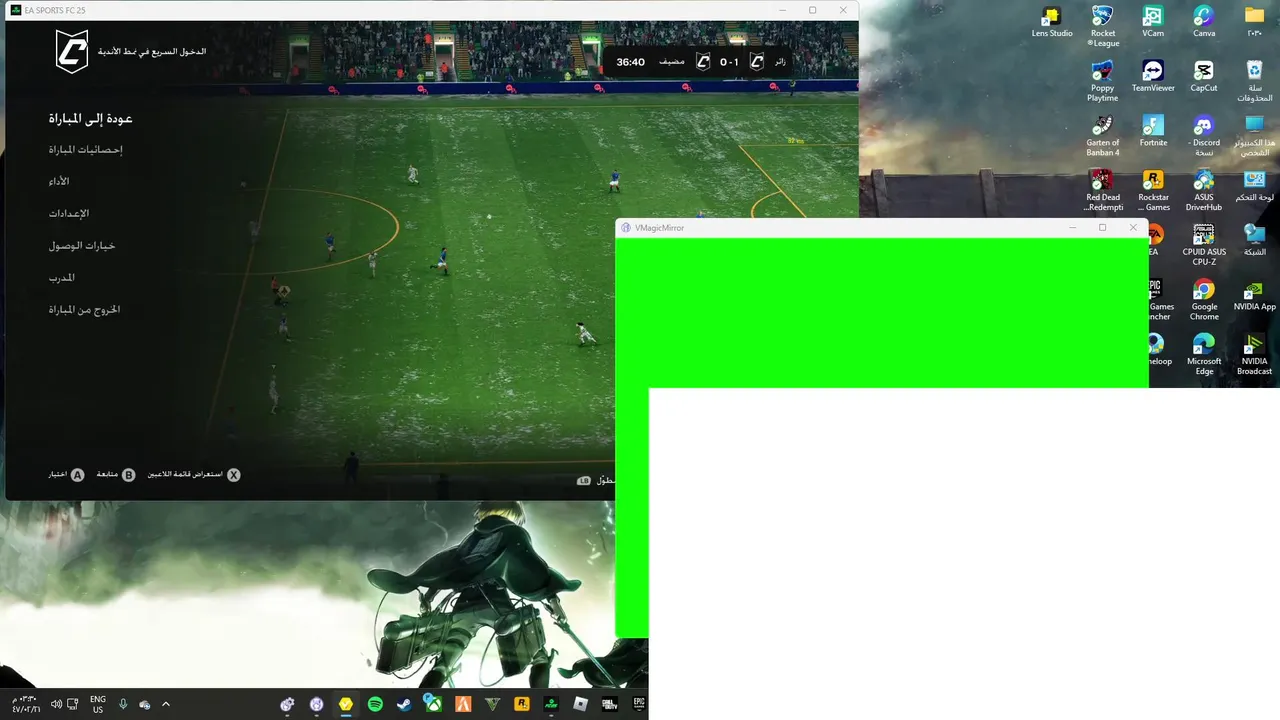
Task: Open Call of Duty taskbar icon
Action: click(609, 704)
